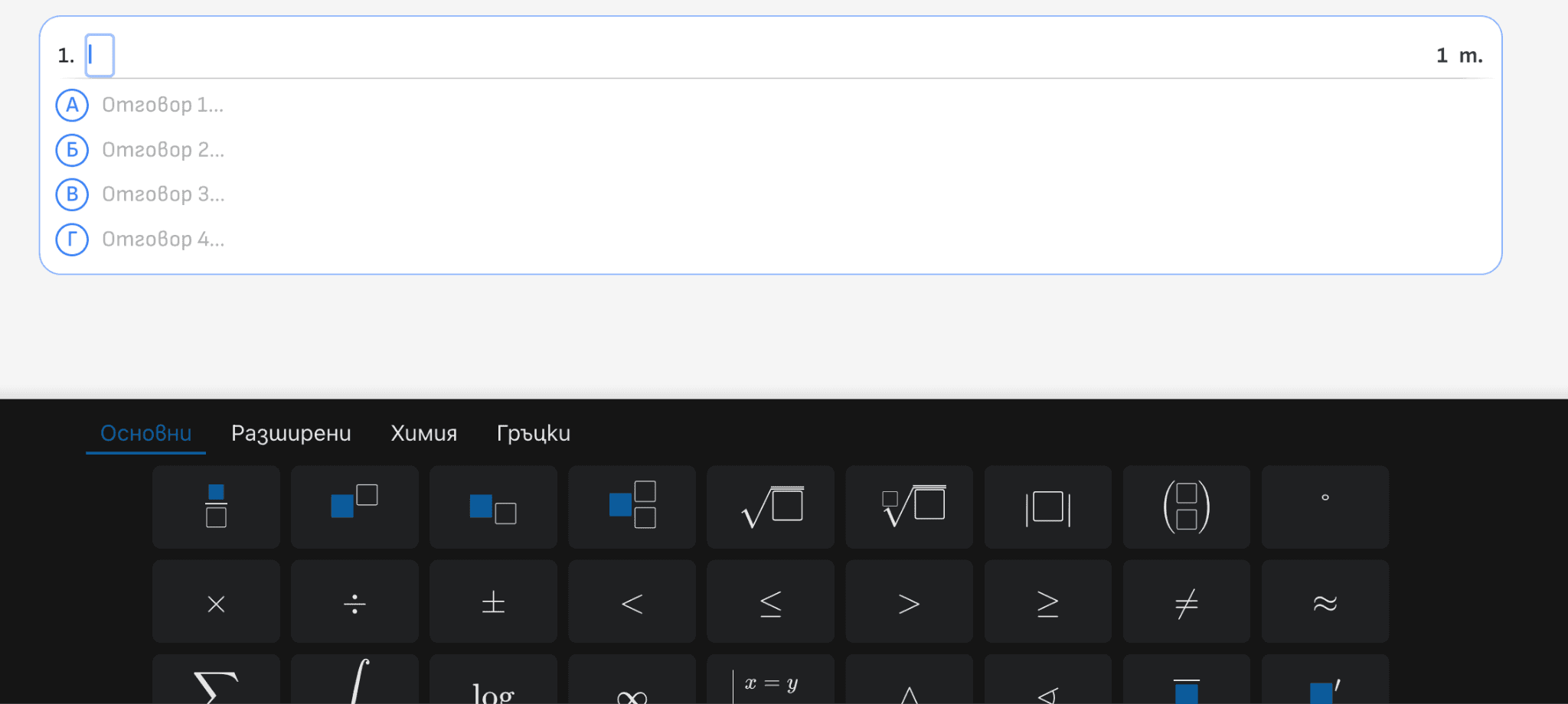
Task: Insert the degree symbol
Action: click(x=1325, y=507)
